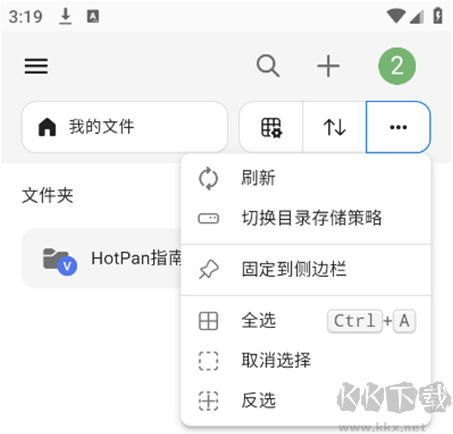Tap the download indicator in status bar

pyautogui.click(x=65, y=16)
